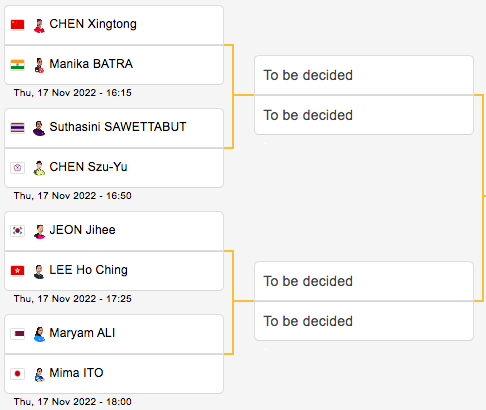
Task: Select last To be decided slot
Action: point(364,321)
